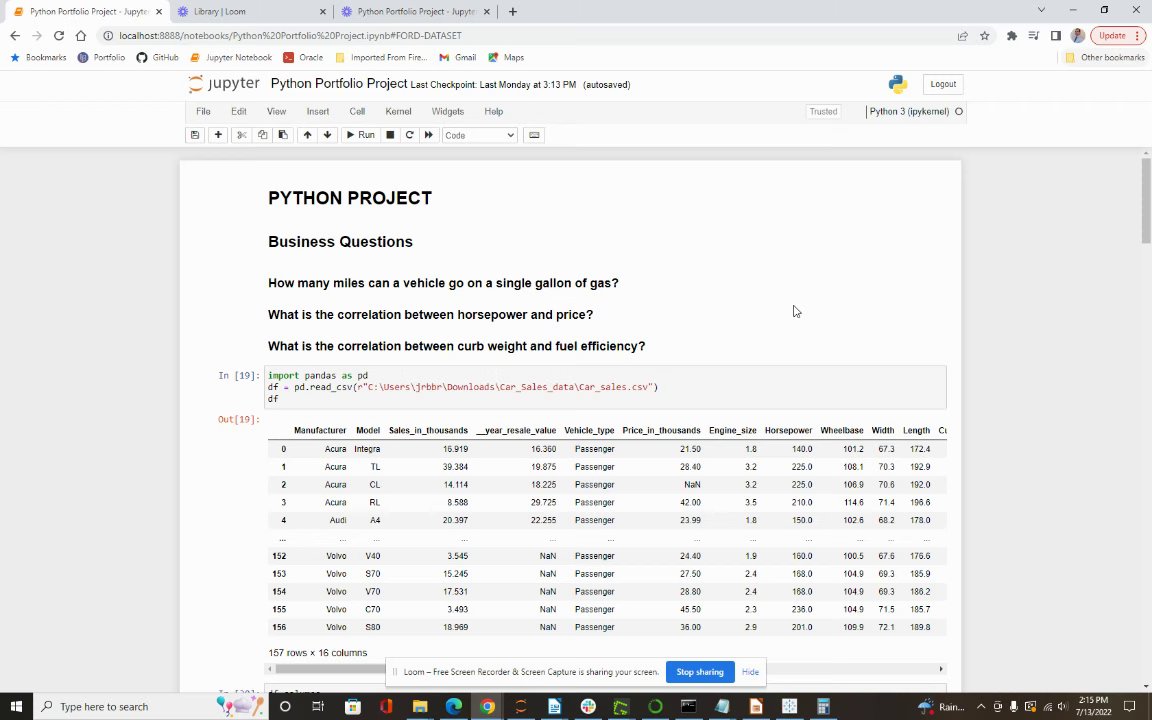Click the Manufacturer column header
1152x720 pixels.
(x=320, y=431)
